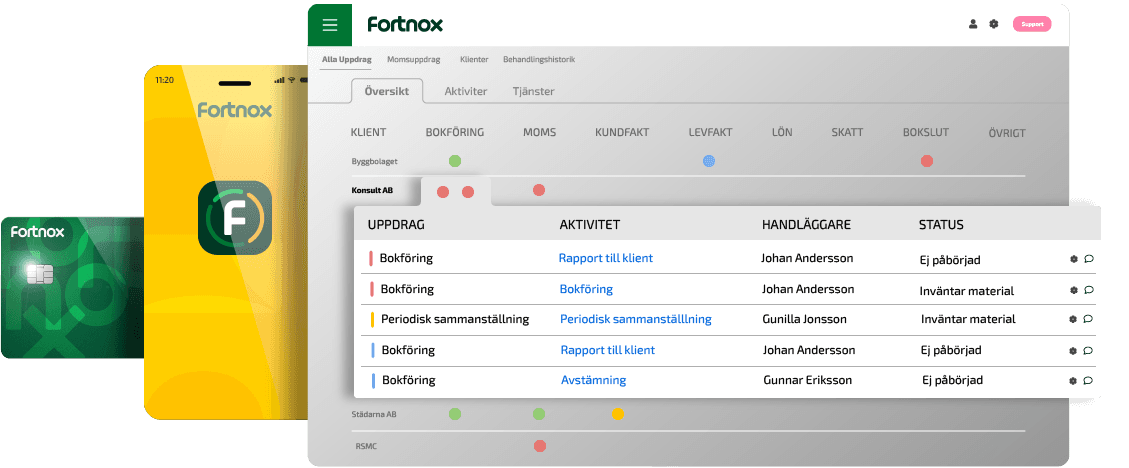Open the user profile icon
Viewport: 1129px width, 468px height.
tap(973, 24)
